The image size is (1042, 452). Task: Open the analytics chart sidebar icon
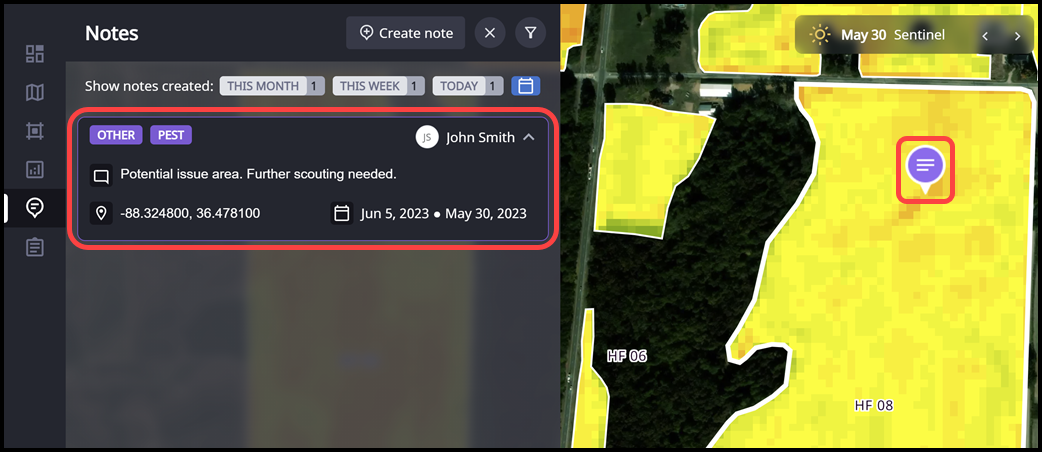pos(35,170)
